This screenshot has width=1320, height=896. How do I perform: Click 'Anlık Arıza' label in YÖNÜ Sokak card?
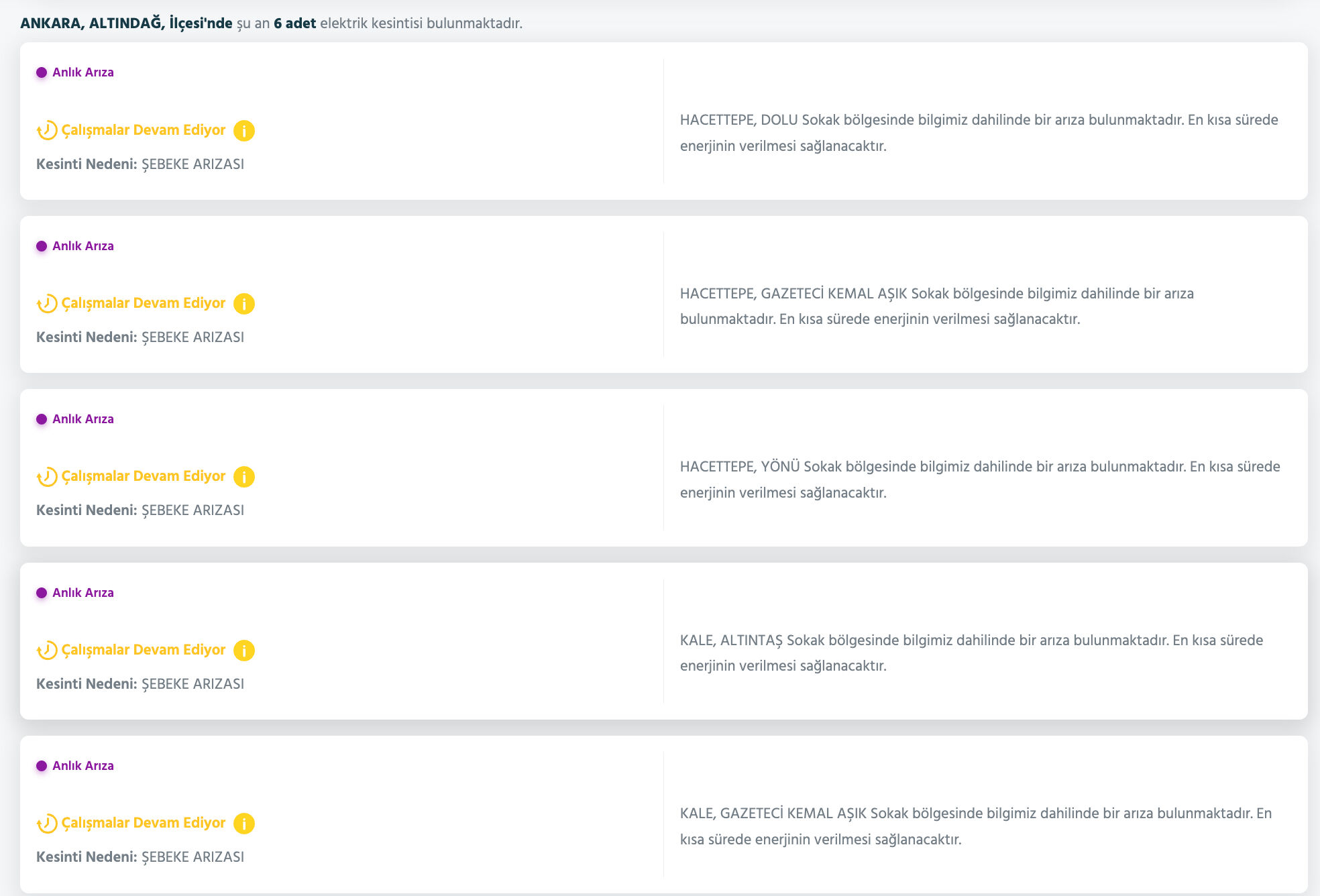[83, 419]
